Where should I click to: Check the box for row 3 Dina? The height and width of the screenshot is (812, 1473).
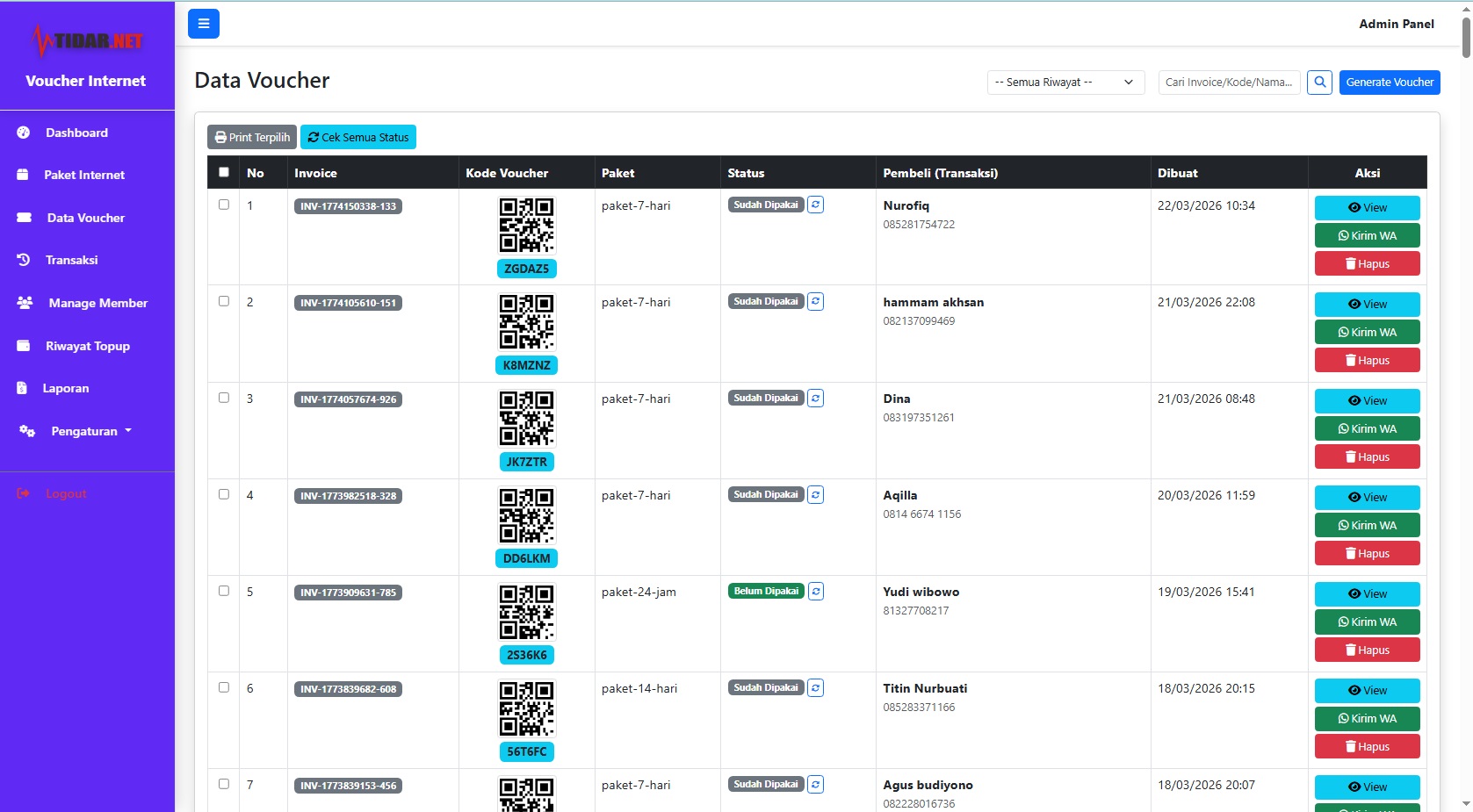224,398
